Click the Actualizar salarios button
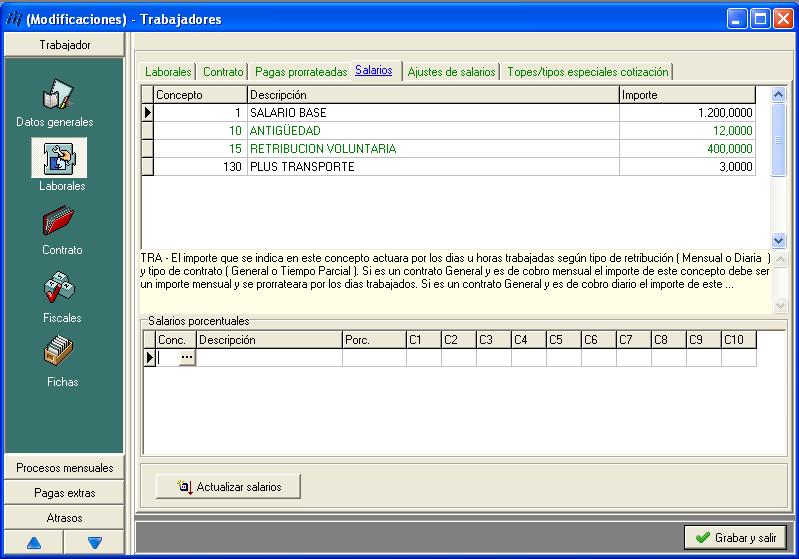This screenshot has height=559, width=799. pyautogui.click(x=228, y=487)
